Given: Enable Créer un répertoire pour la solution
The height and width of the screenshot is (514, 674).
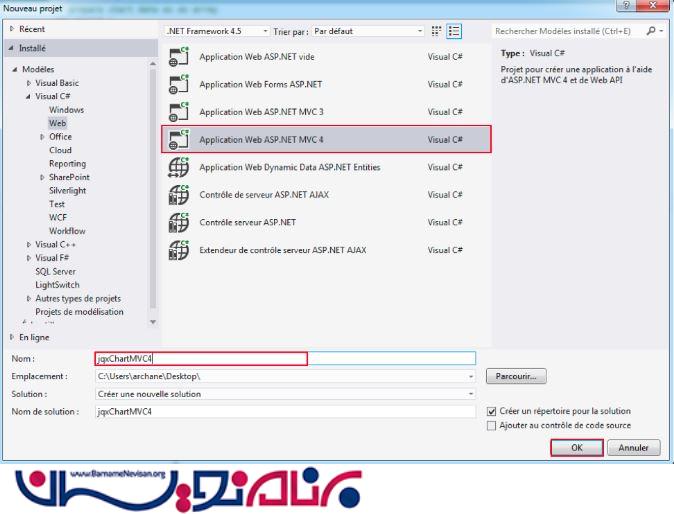Looking at the screenshot, I should (x=490, y=411).
